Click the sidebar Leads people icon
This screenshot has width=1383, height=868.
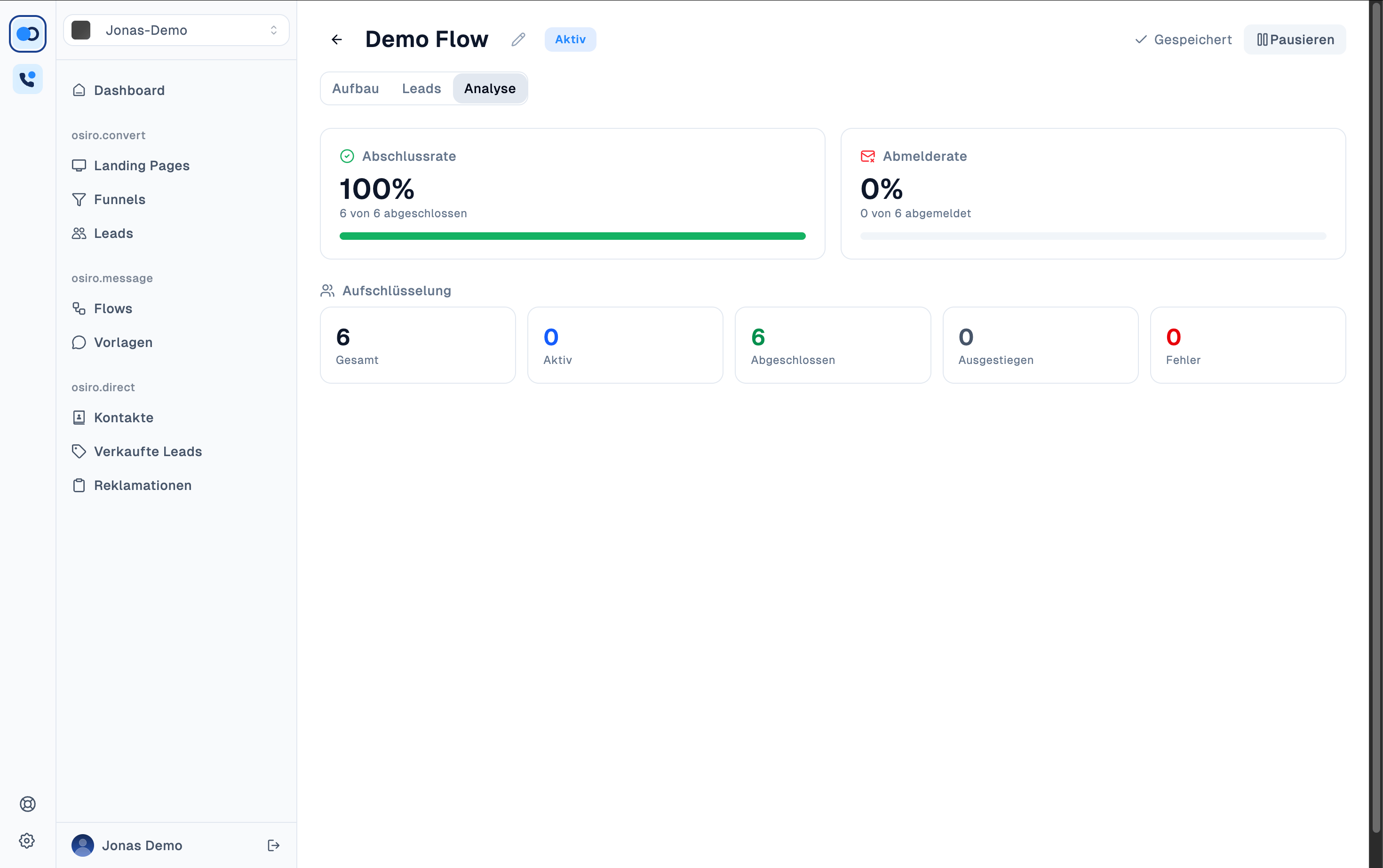point(79,233)
